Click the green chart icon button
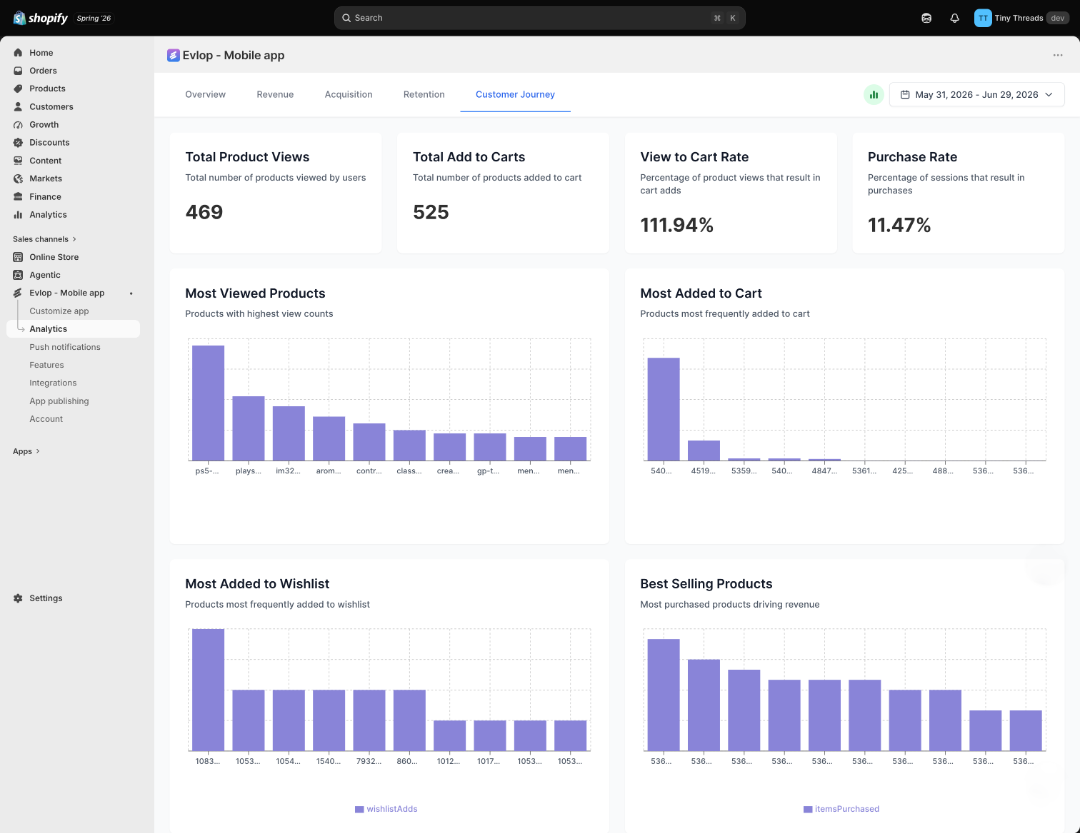 coord(873,94)
